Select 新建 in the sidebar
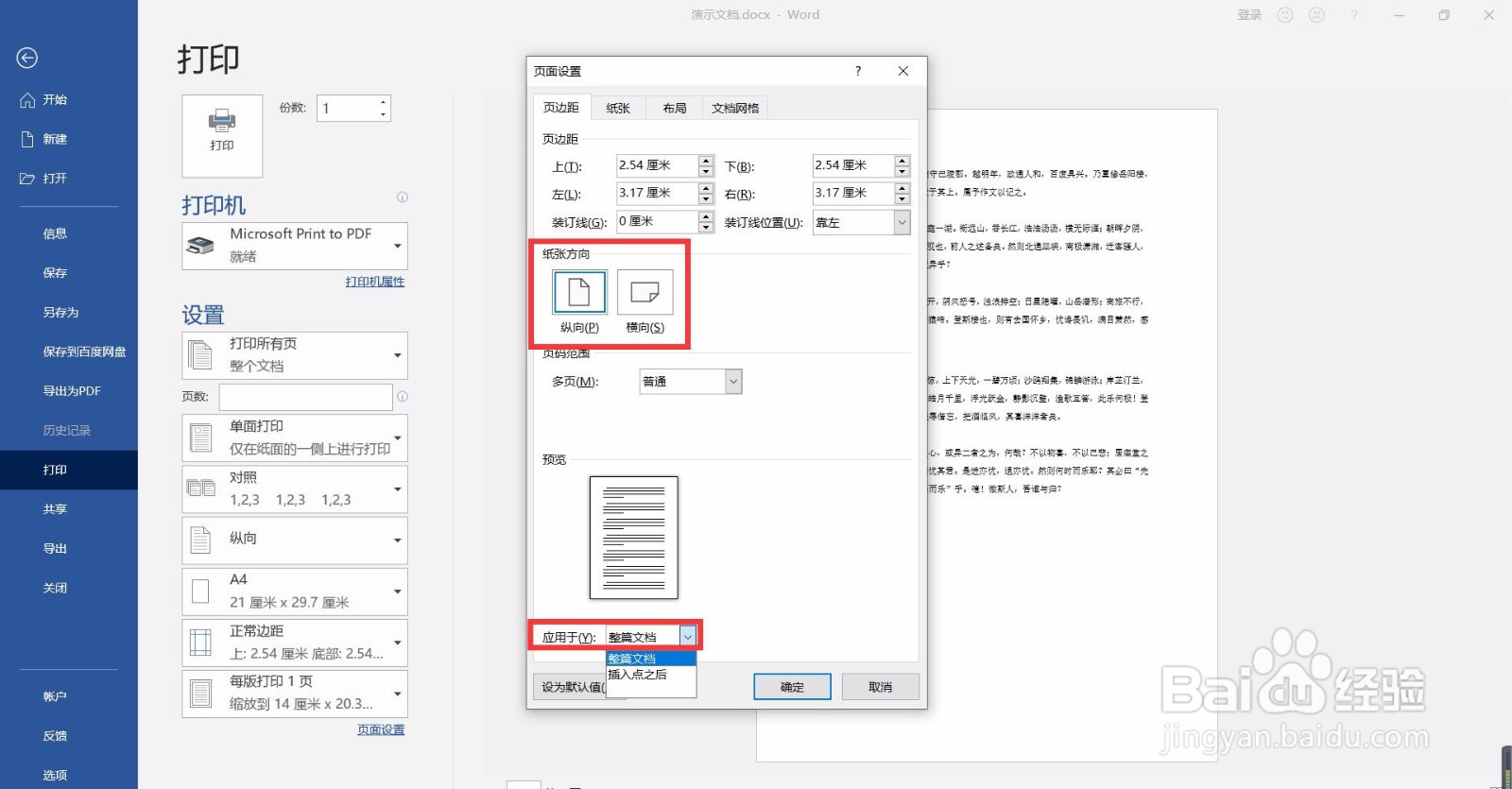 [44, 139]
